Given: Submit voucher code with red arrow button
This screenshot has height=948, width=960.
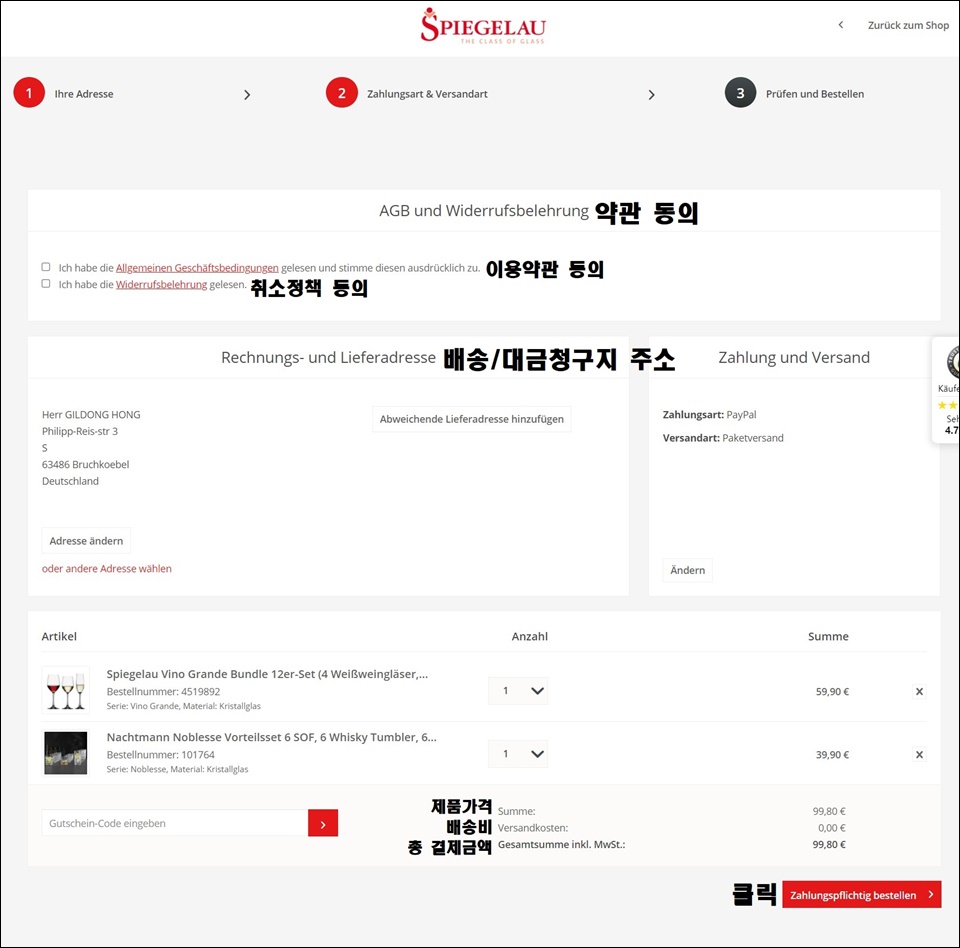Looking at the screenshot, I should (x=323, y=823).
